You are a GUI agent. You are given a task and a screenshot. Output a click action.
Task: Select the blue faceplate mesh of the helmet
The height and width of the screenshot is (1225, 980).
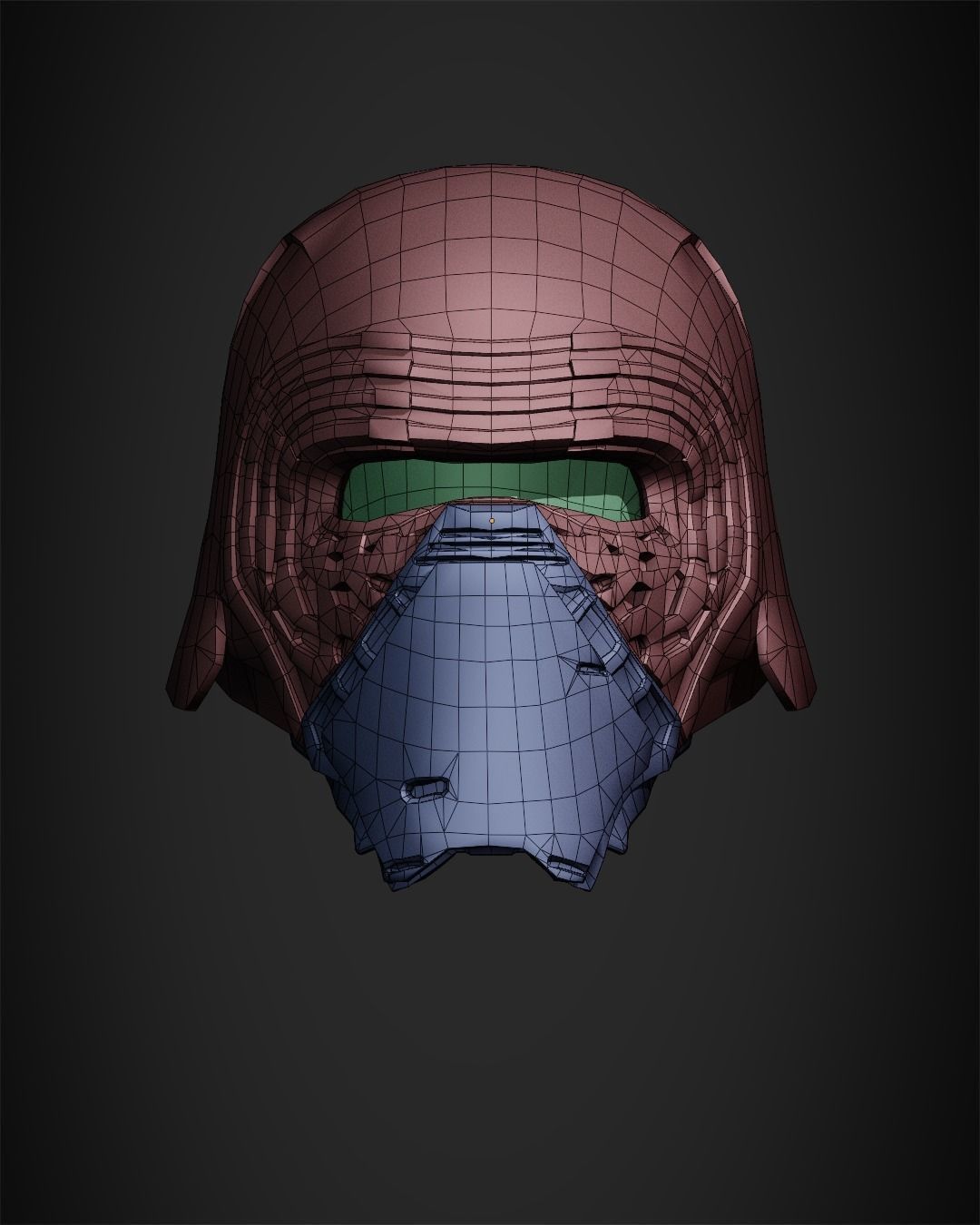click(x=490, y=699)
